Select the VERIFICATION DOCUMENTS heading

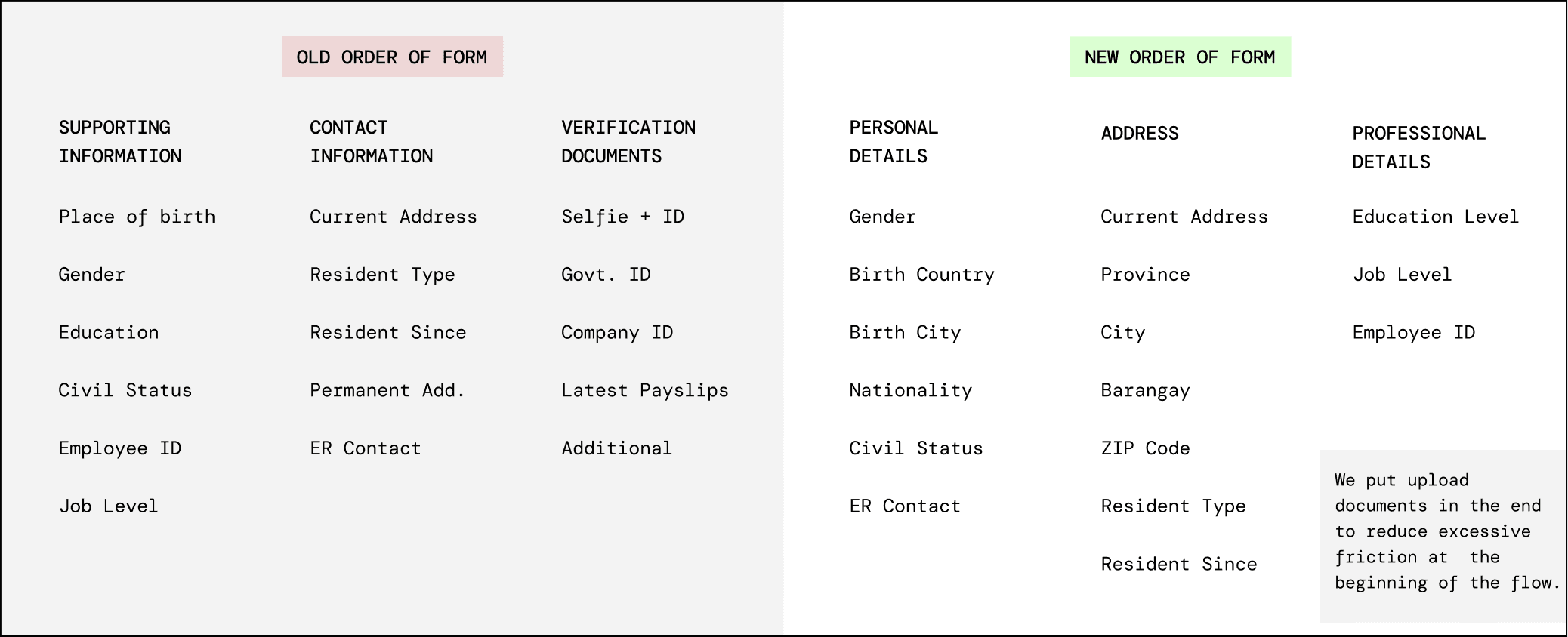[628, 142]
